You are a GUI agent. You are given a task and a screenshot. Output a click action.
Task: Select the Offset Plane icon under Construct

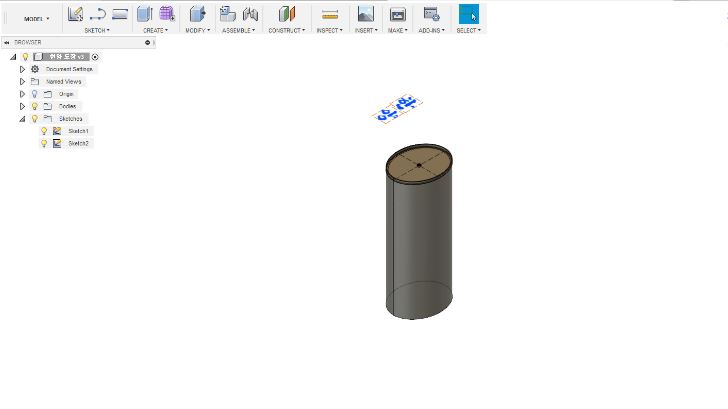[x=287, y=14]
